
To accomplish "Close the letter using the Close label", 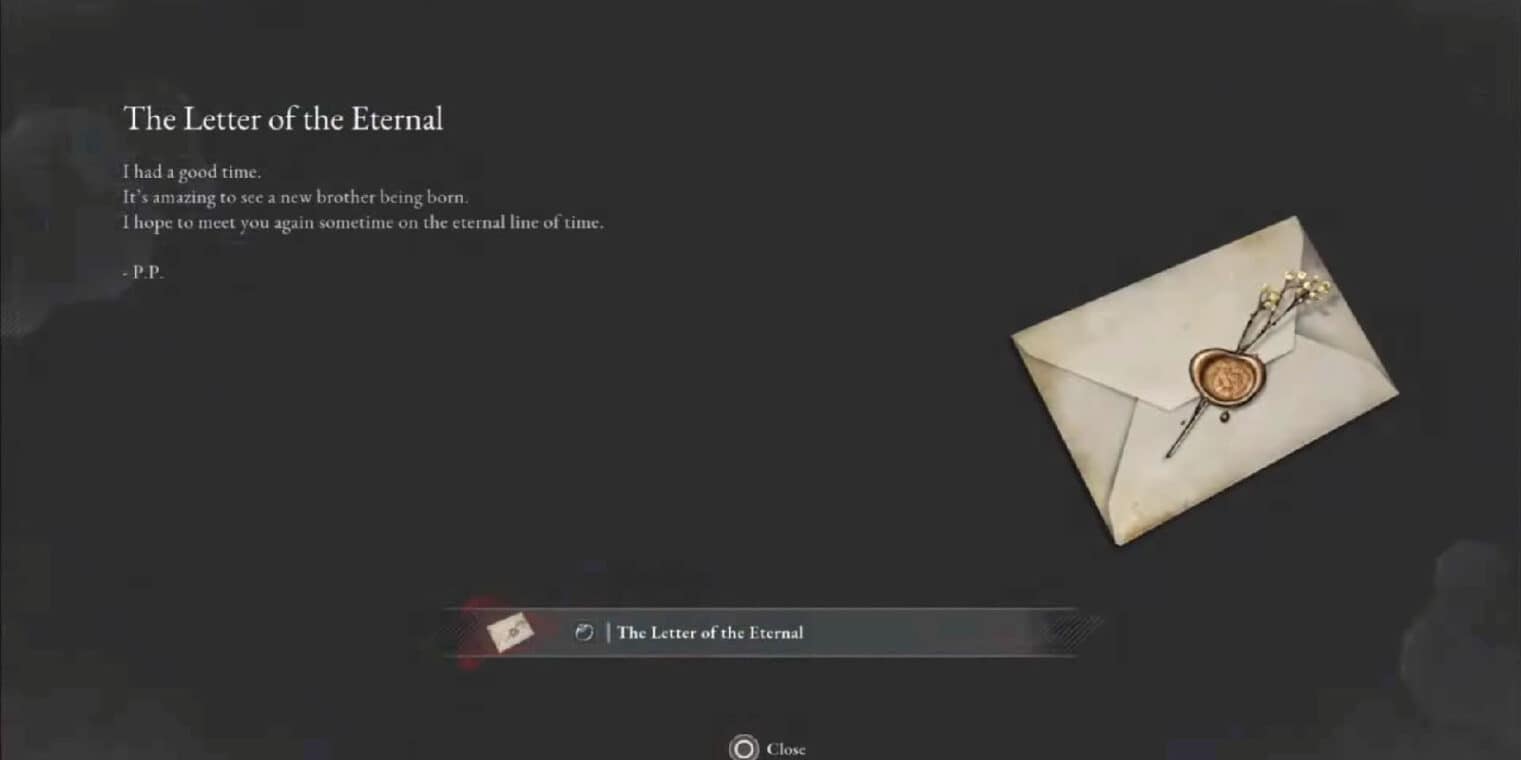I will pyautogui.click(x=786, y=749).
